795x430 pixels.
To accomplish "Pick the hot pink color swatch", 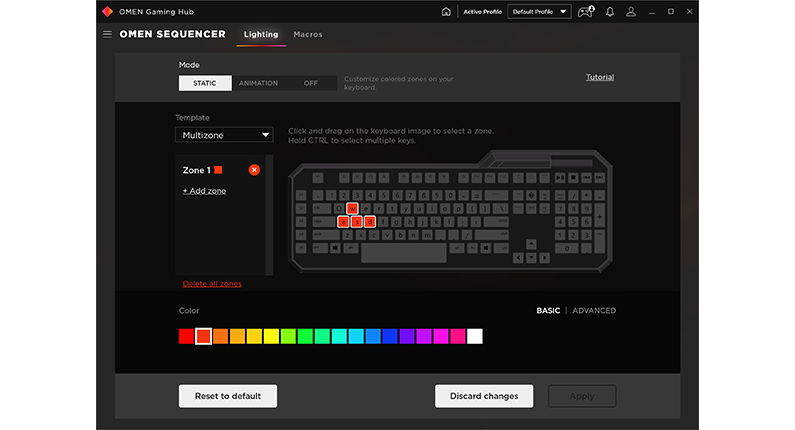I will point(458,336).
